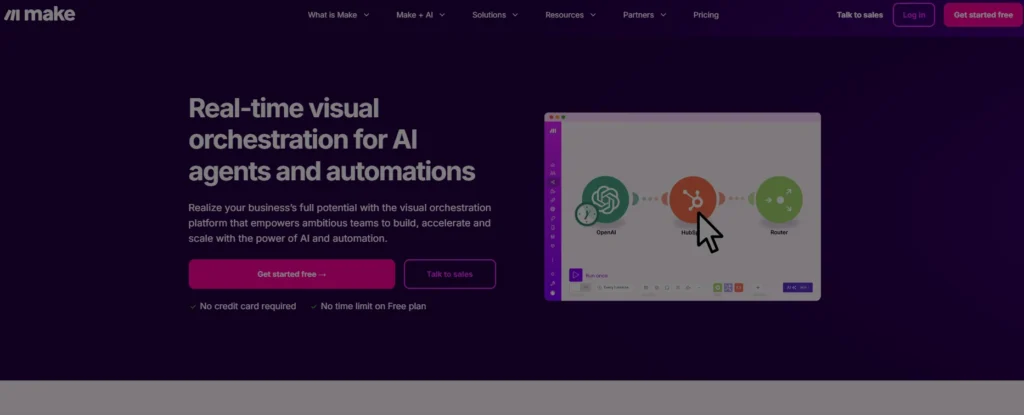Image resolution: width=1024 pixels, height=415 pixels.
Task: Expand the What is Make chevron
Action: pos(366,15)
